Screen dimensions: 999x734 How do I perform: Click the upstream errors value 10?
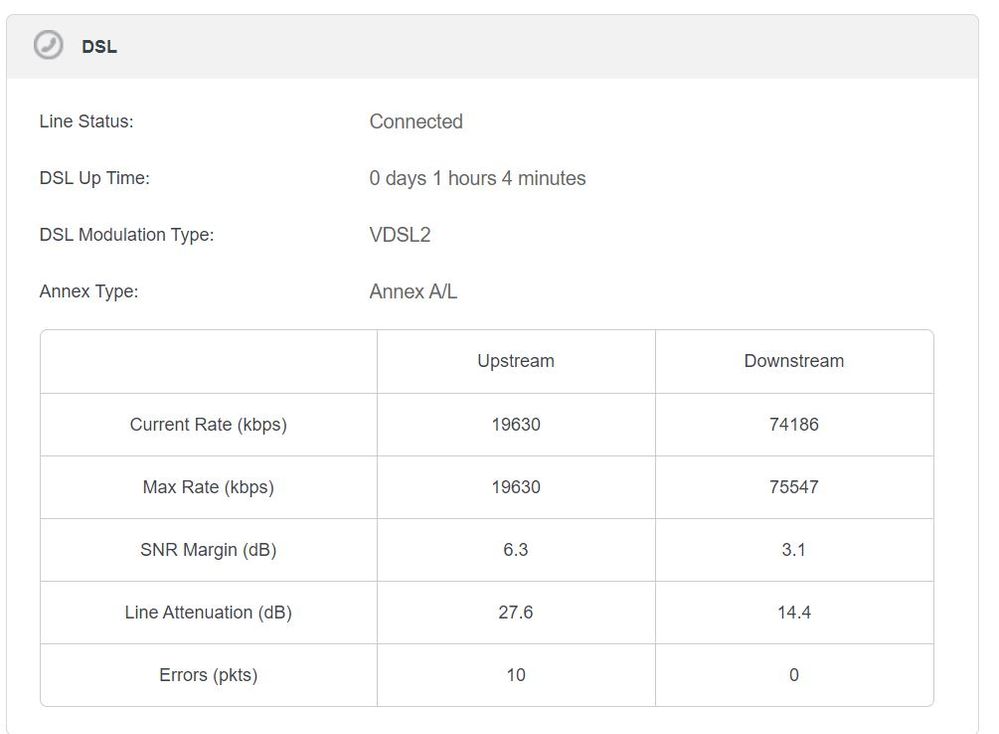(516, 676)
